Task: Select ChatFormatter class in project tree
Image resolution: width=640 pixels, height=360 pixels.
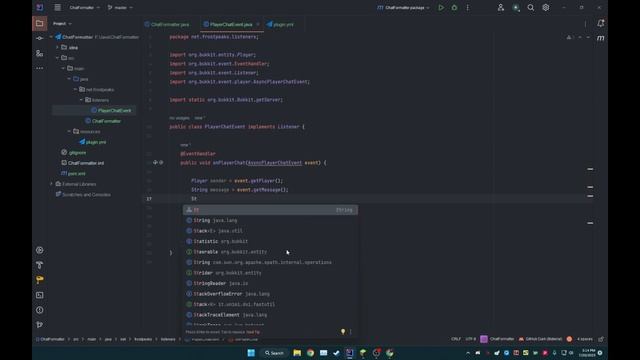Action: click(x=103, y=121)
